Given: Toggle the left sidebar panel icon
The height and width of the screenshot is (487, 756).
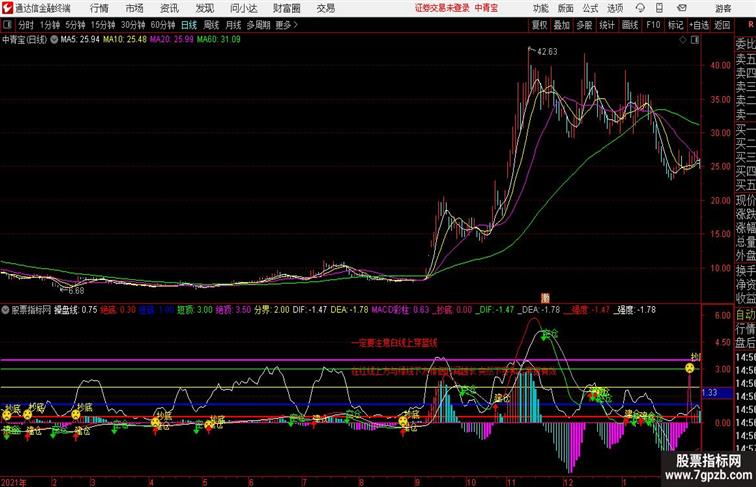Looking at the screenshot, I should click(x=7, y=25).
